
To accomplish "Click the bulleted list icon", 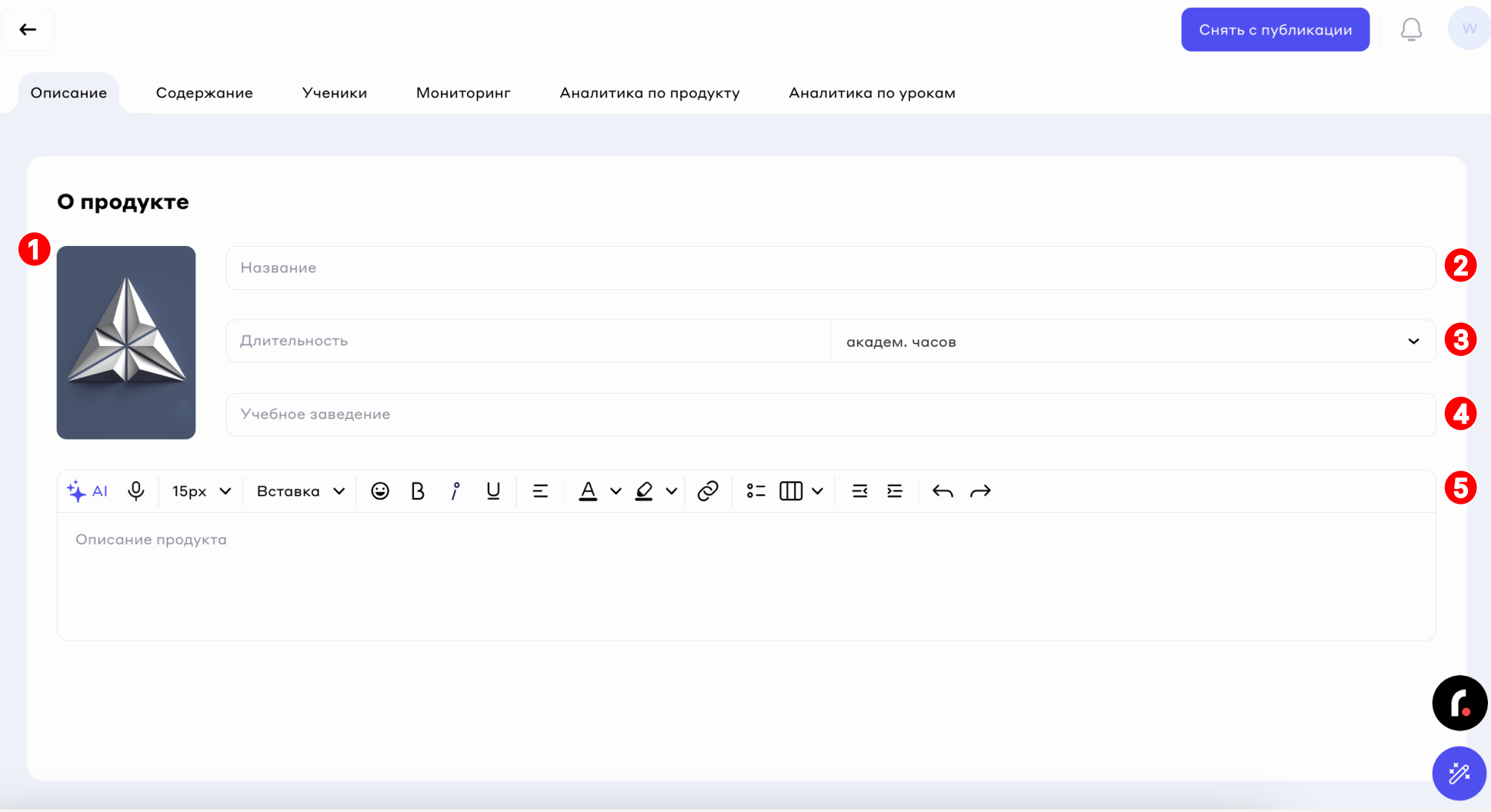I will [756, 491].
